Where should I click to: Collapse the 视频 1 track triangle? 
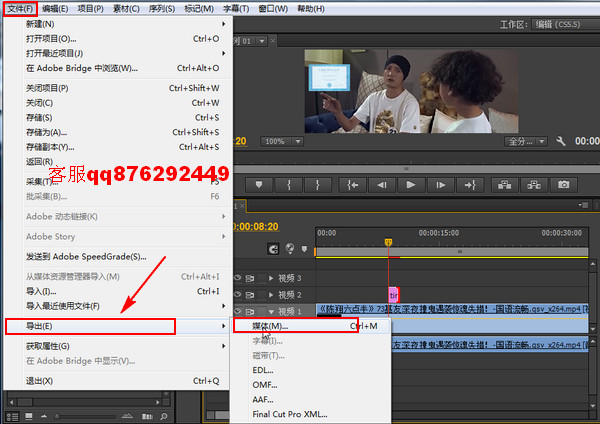(x=271, y=312)
